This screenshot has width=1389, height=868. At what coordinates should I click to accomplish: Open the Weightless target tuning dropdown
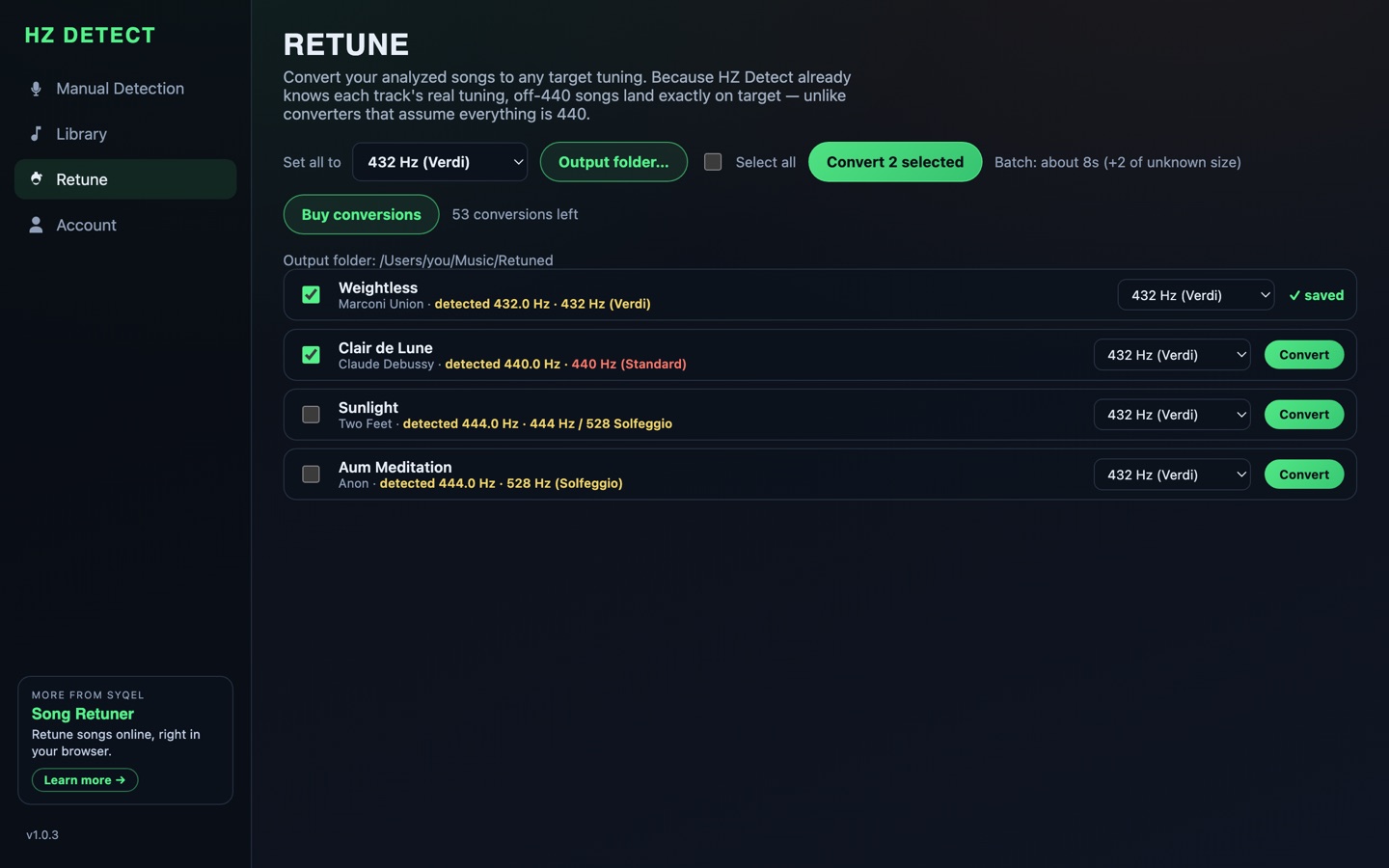1195,295
